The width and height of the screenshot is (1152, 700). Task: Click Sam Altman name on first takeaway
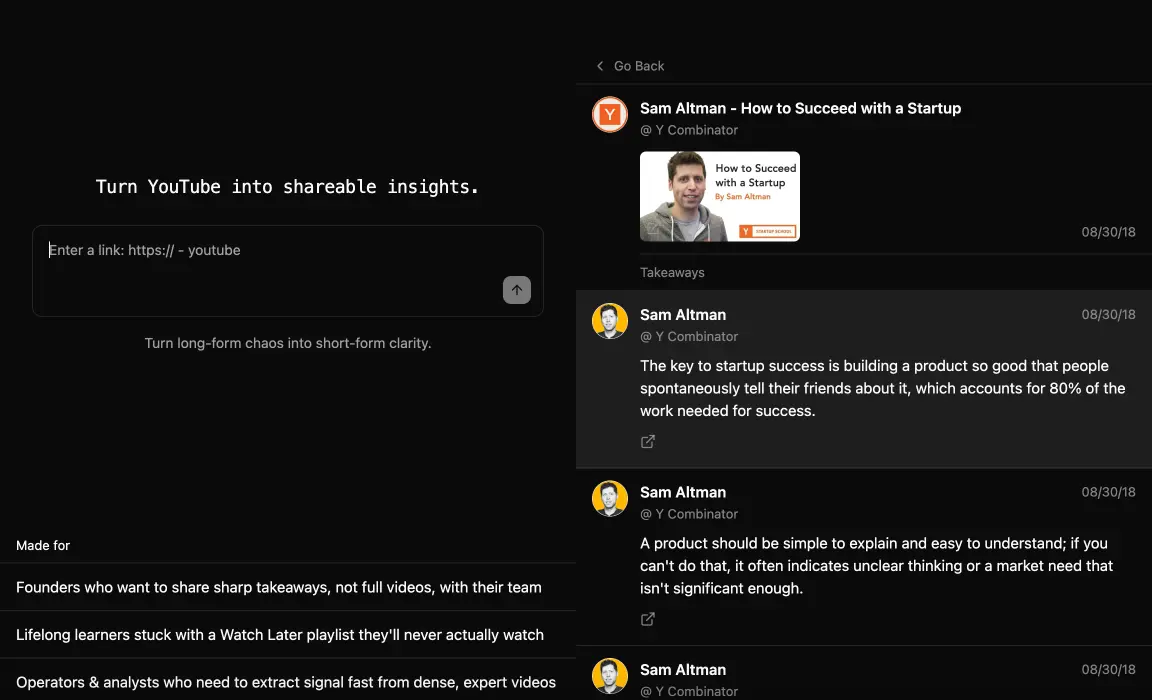click(683, 314)
